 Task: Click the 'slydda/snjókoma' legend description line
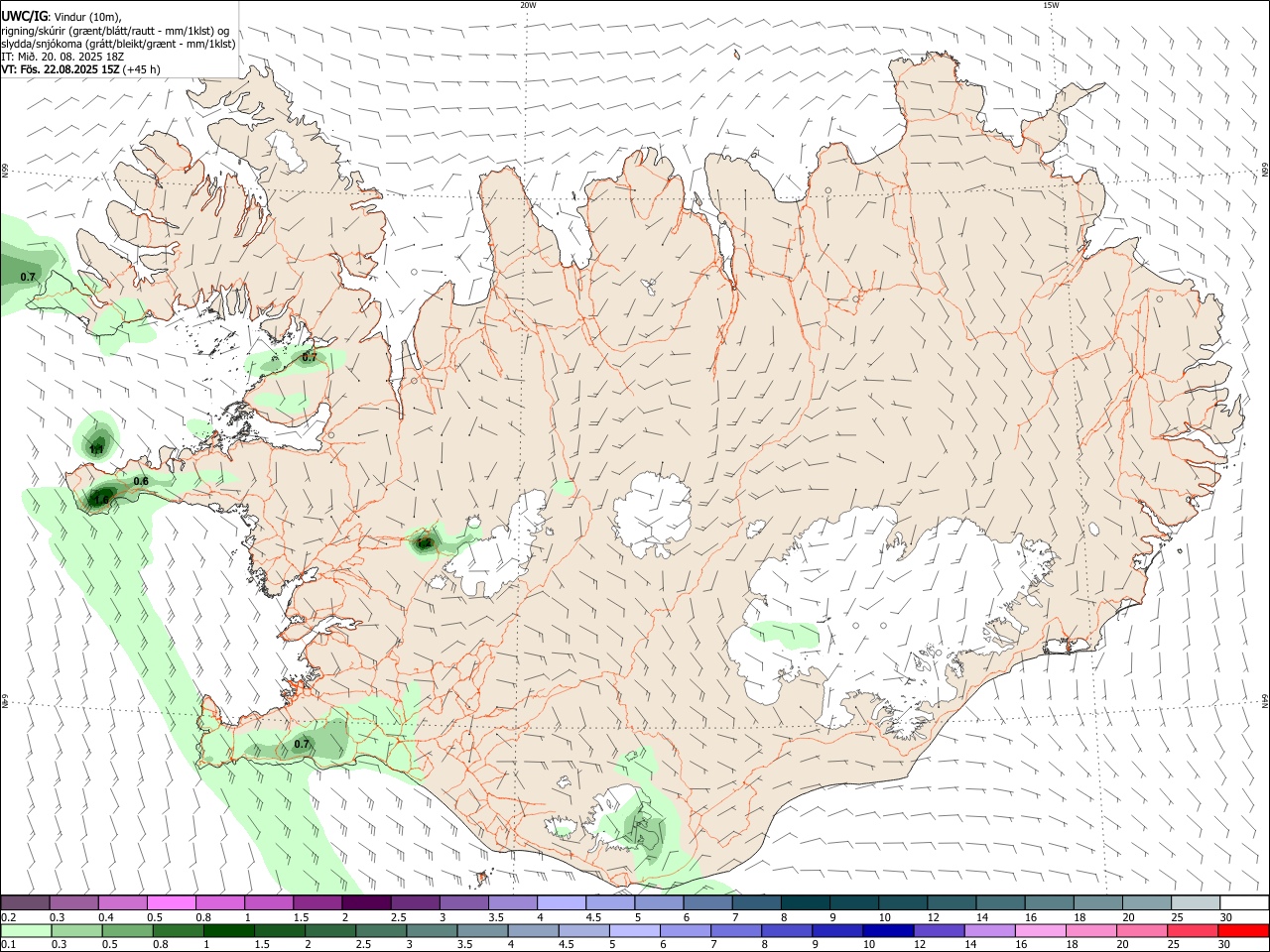click(x=118, y=44)
